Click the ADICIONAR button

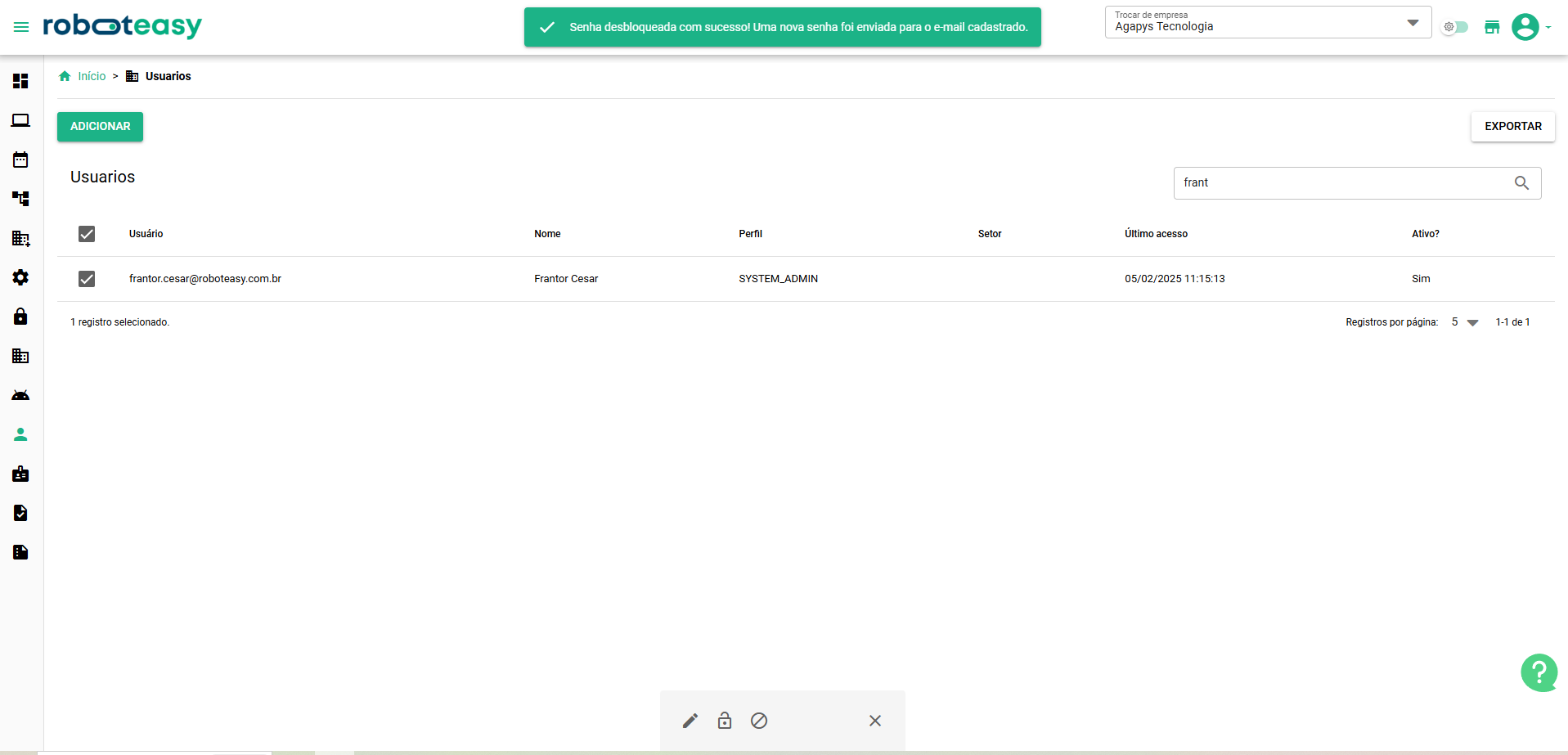[x=100, y=127]
